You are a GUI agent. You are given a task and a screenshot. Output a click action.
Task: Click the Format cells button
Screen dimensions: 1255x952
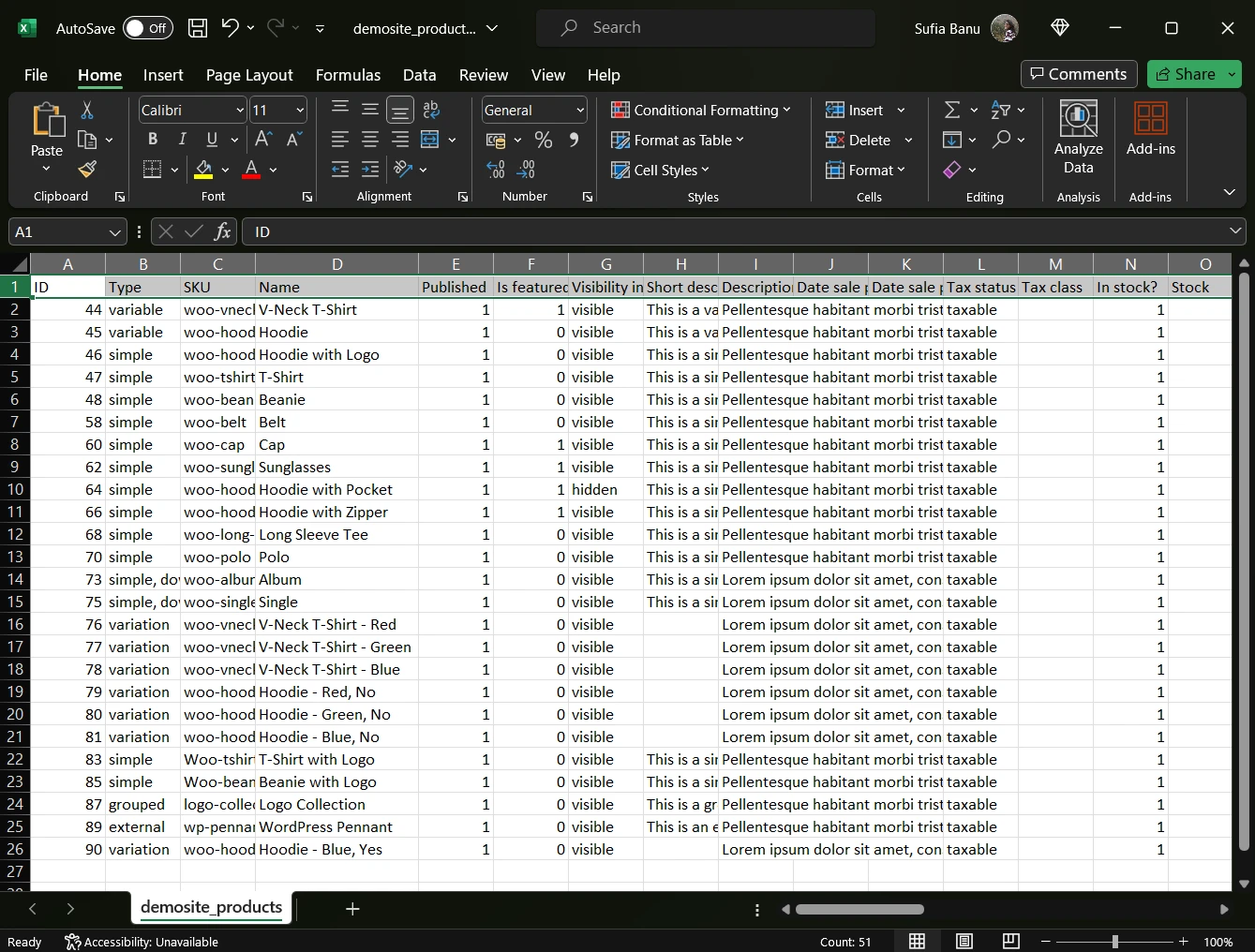(865, 170)
